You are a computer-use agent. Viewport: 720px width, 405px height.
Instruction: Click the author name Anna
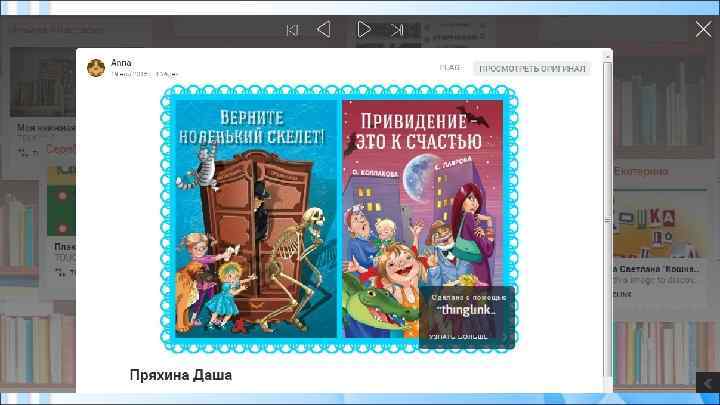[121, 63]
